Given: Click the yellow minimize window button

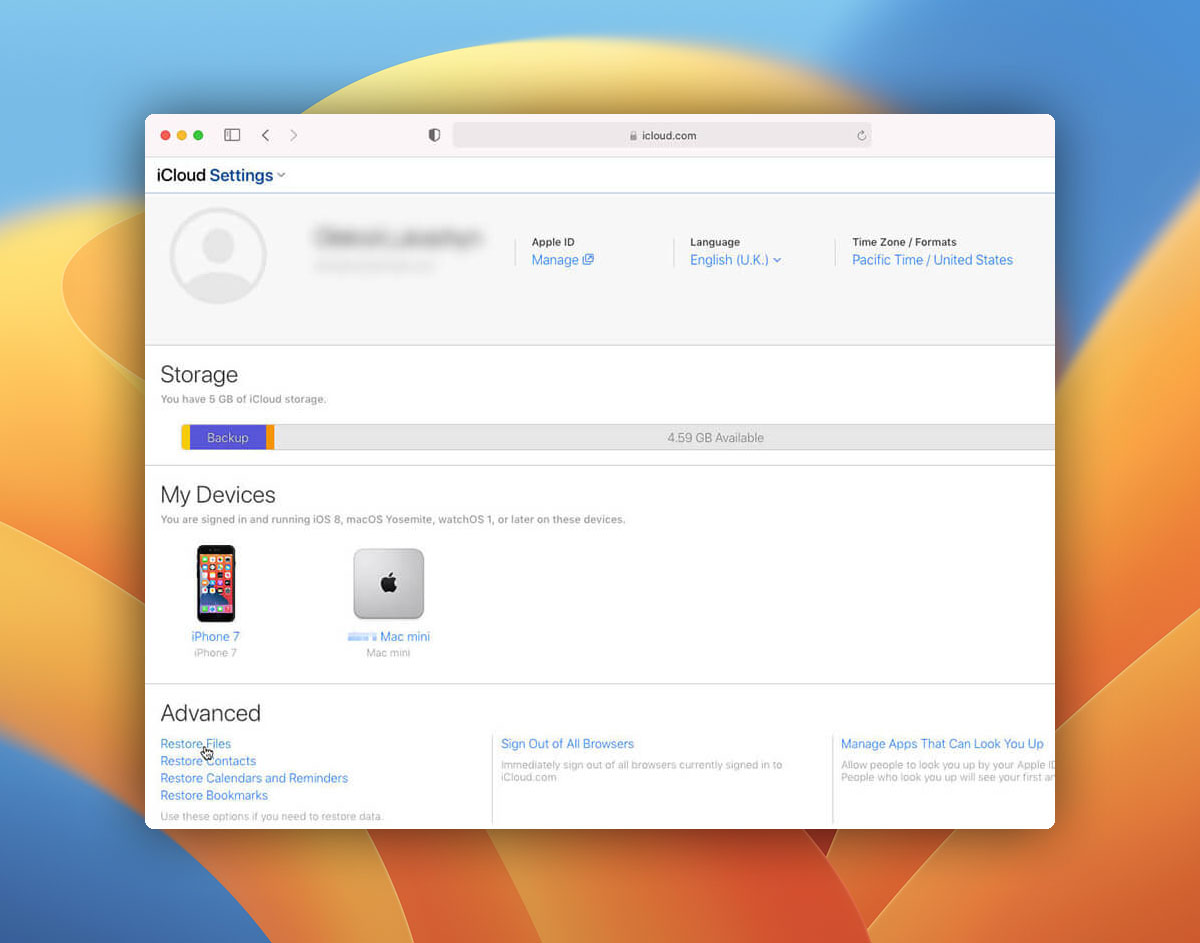Looking at the screenshot, I should tap(182, 135).
